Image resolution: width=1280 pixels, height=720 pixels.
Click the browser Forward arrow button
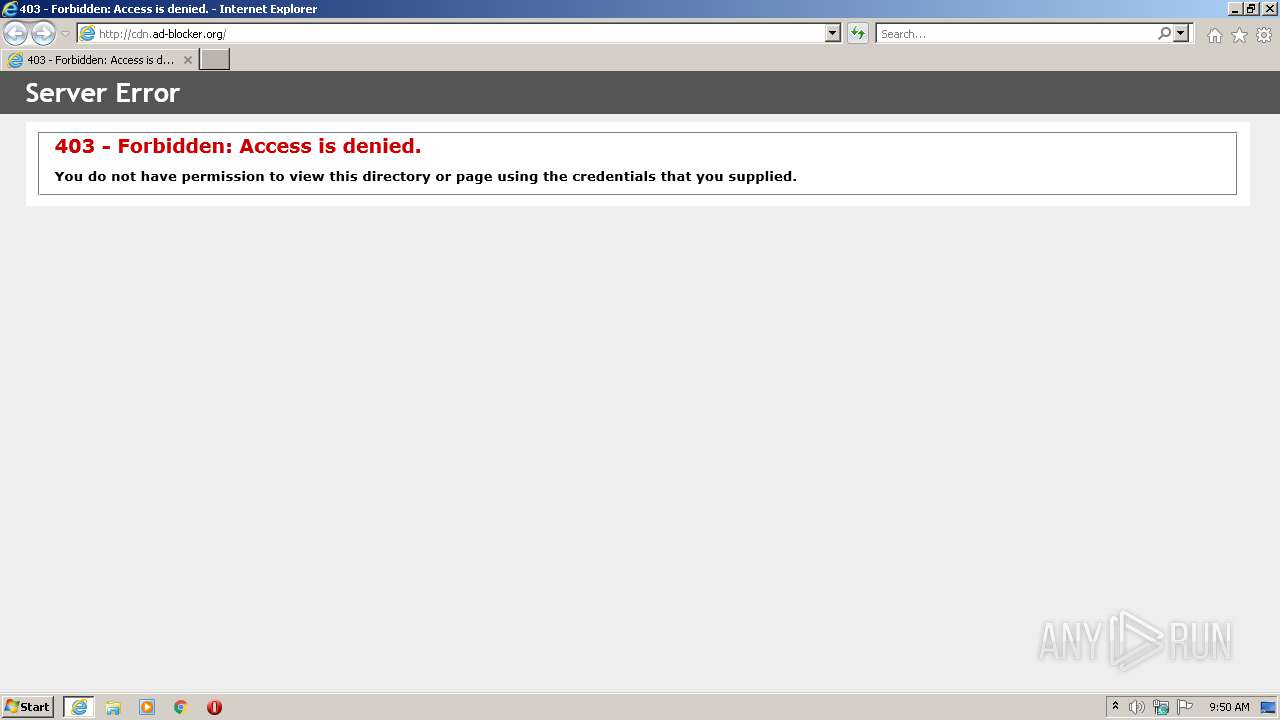43,33
